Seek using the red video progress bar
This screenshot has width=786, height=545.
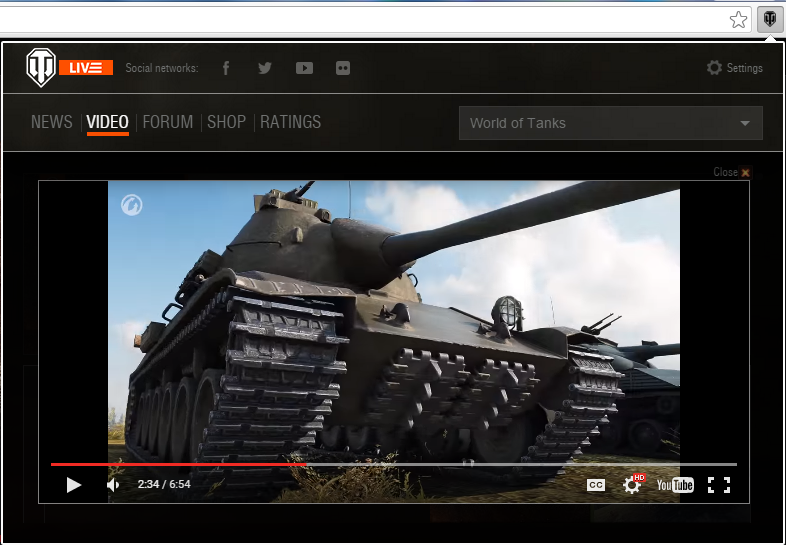394,464
